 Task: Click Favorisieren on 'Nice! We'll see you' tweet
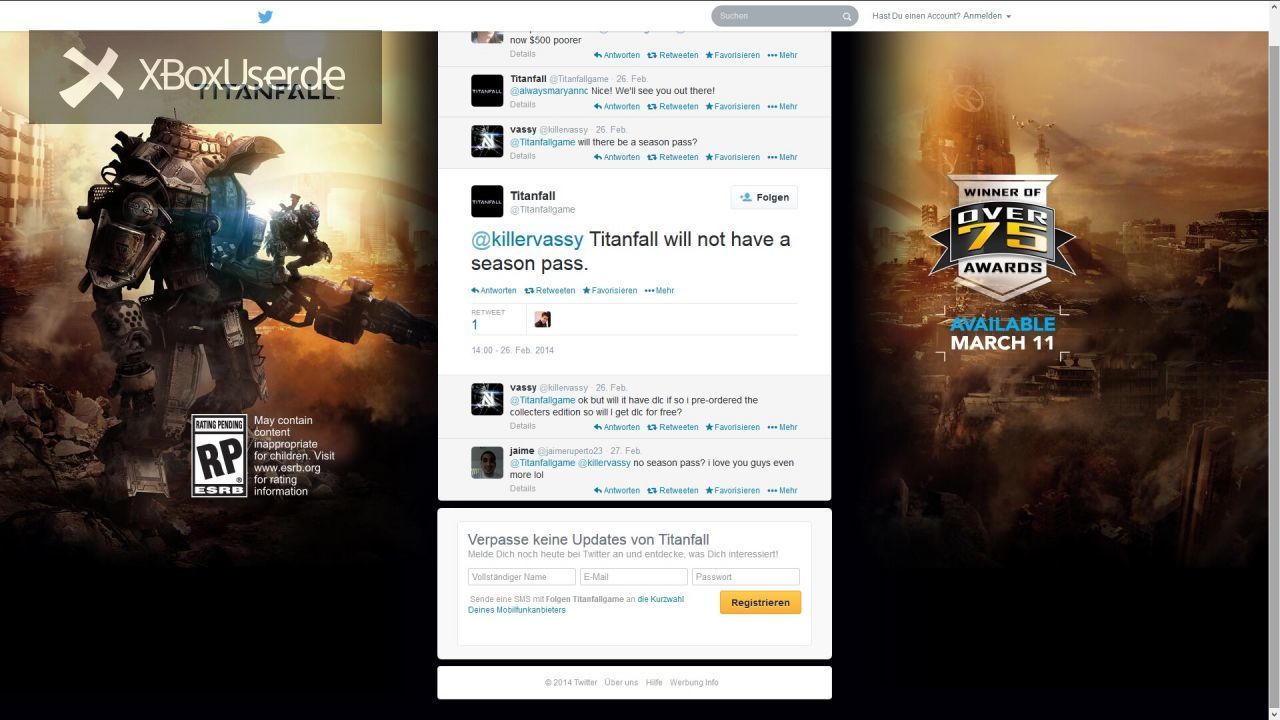point(733,107)
